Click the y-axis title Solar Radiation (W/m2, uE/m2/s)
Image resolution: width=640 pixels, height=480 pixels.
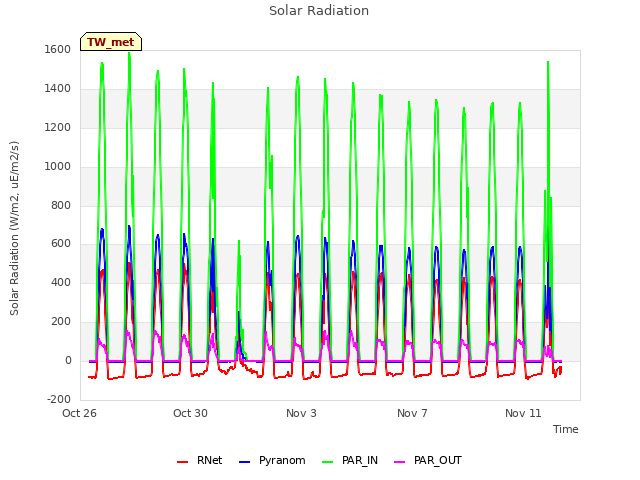coord(14,228)
